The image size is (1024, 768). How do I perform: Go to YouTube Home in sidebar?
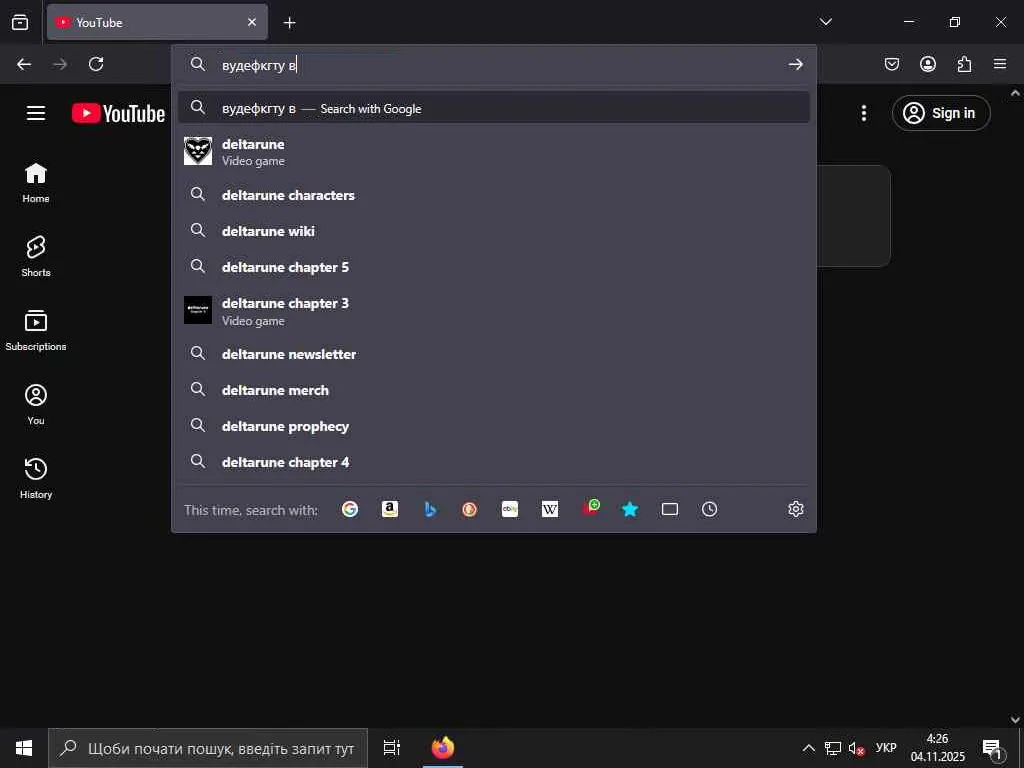(36, 183)
